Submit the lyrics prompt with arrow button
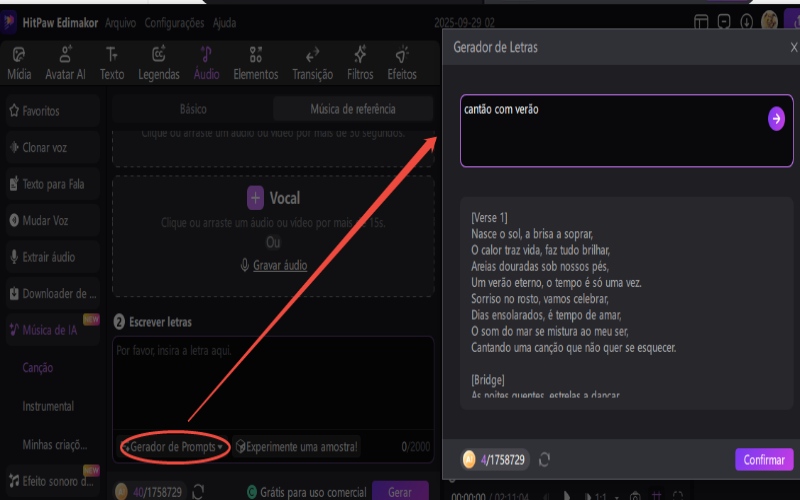Image resolution: width=800 pixels, height=500 pixels. (x=776, y=119)
